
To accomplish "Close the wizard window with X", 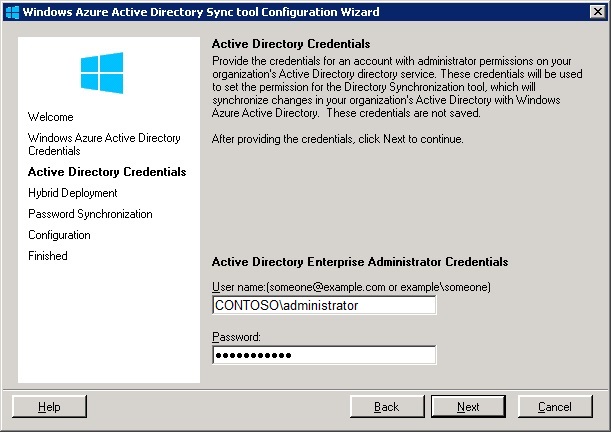I will tap(598, 12).
